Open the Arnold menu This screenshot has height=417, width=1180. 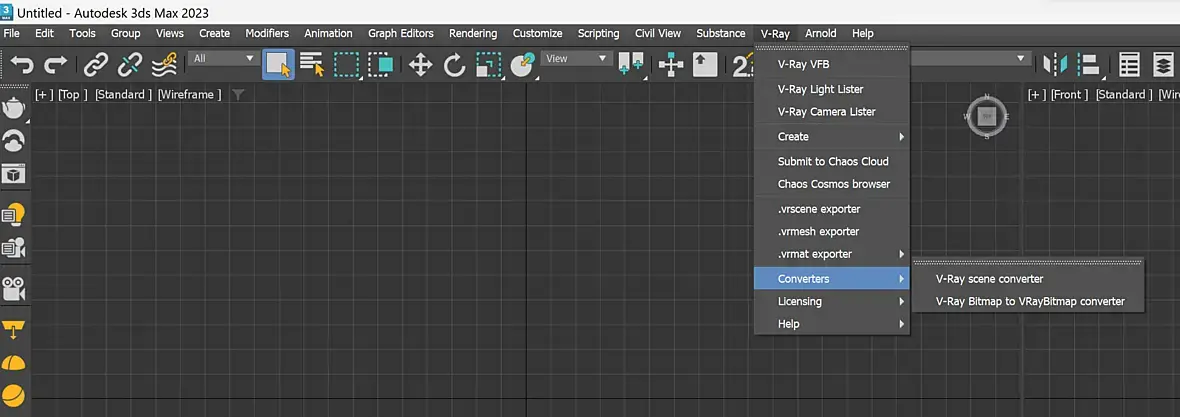[820, 33]
